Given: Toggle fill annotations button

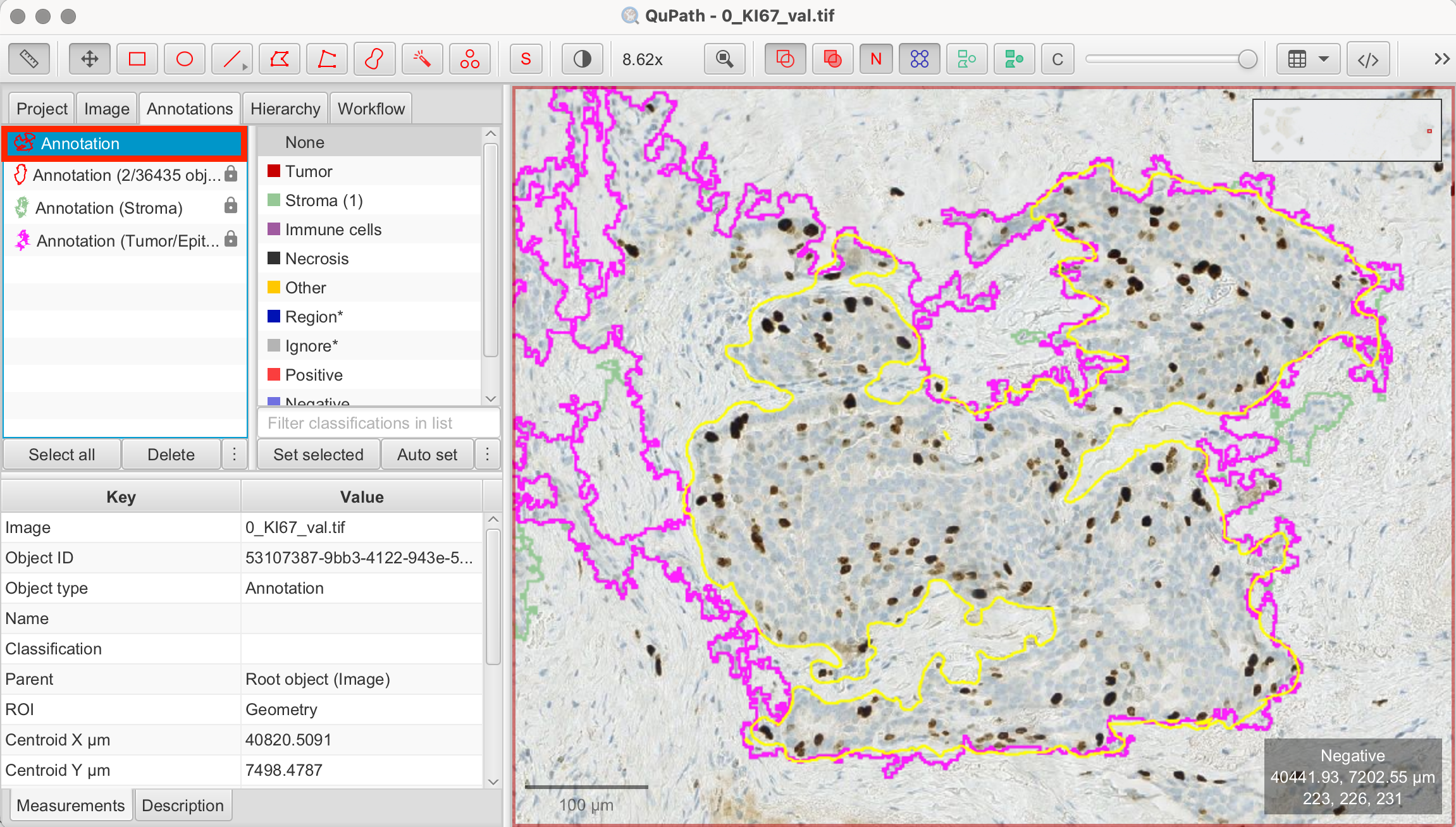Looking at the screenshot, I should pyautogui.click(x=832, y=59).
